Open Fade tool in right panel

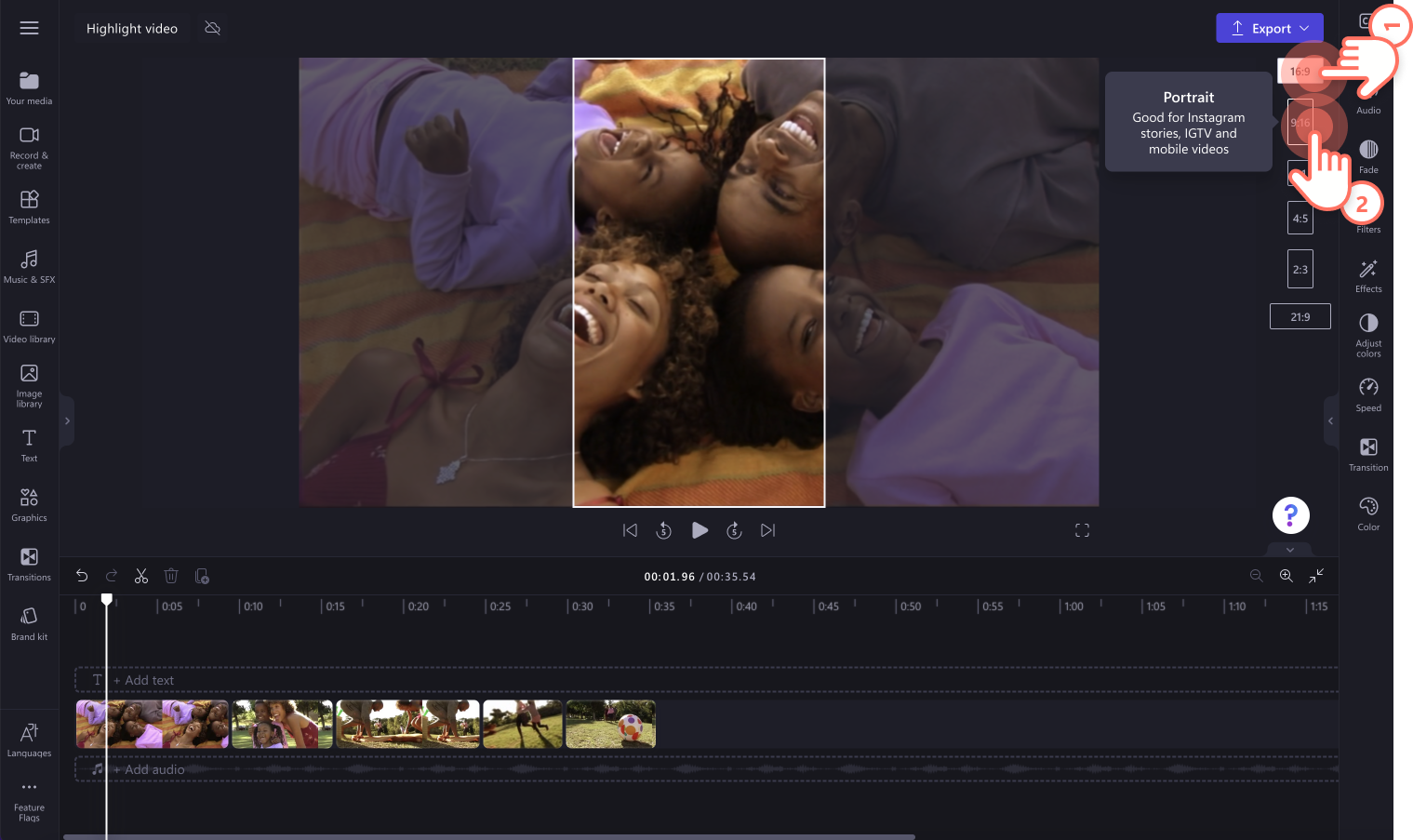(1368, 156)
